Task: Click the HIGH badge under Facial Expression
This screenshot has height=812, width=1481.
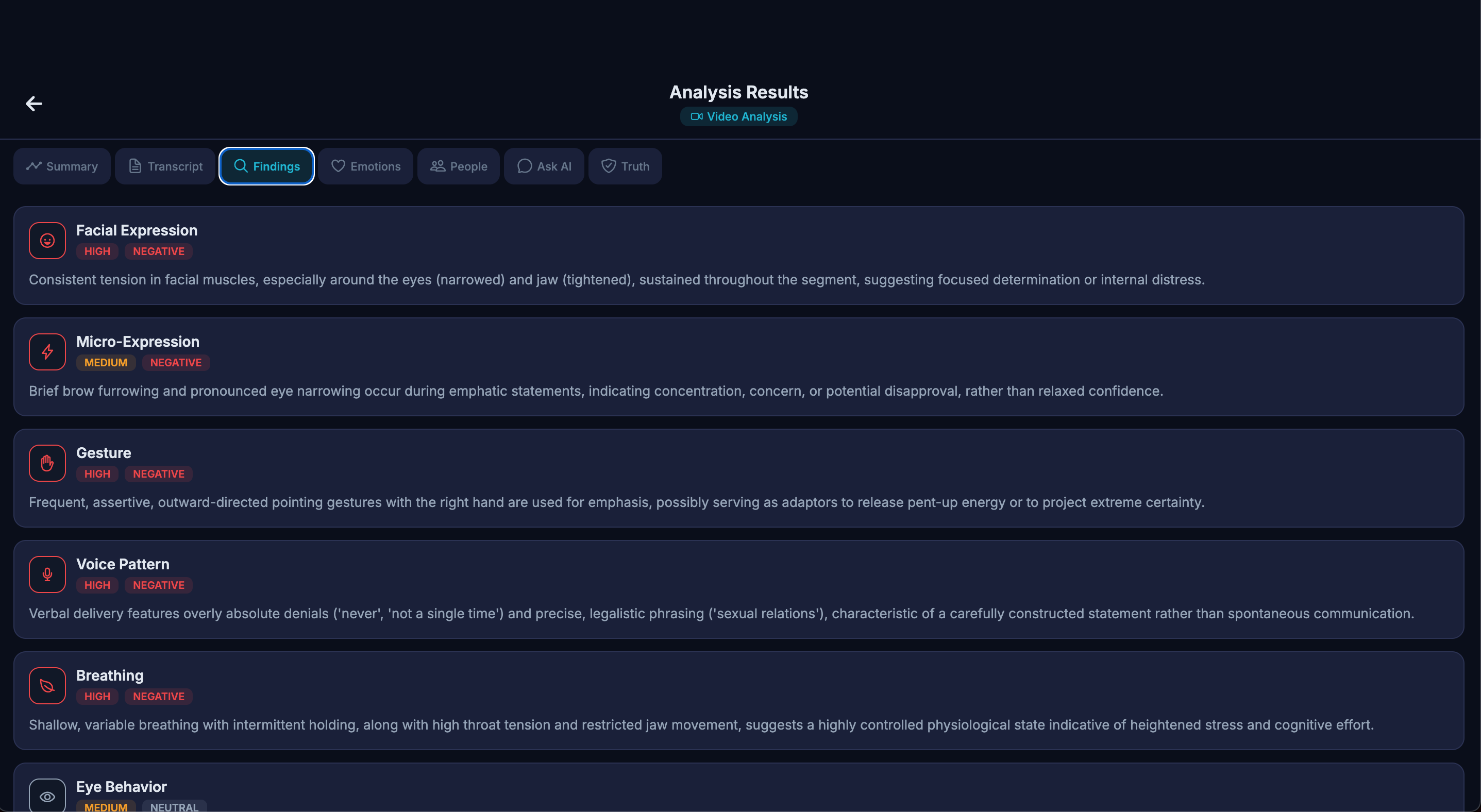Action: (96, 251)
